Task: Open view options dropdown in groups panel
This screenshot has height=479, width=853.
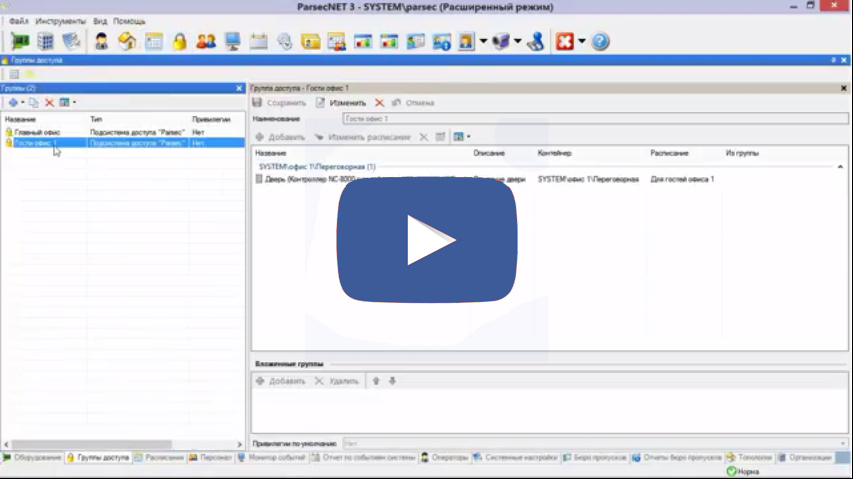Action: point(75,102)
